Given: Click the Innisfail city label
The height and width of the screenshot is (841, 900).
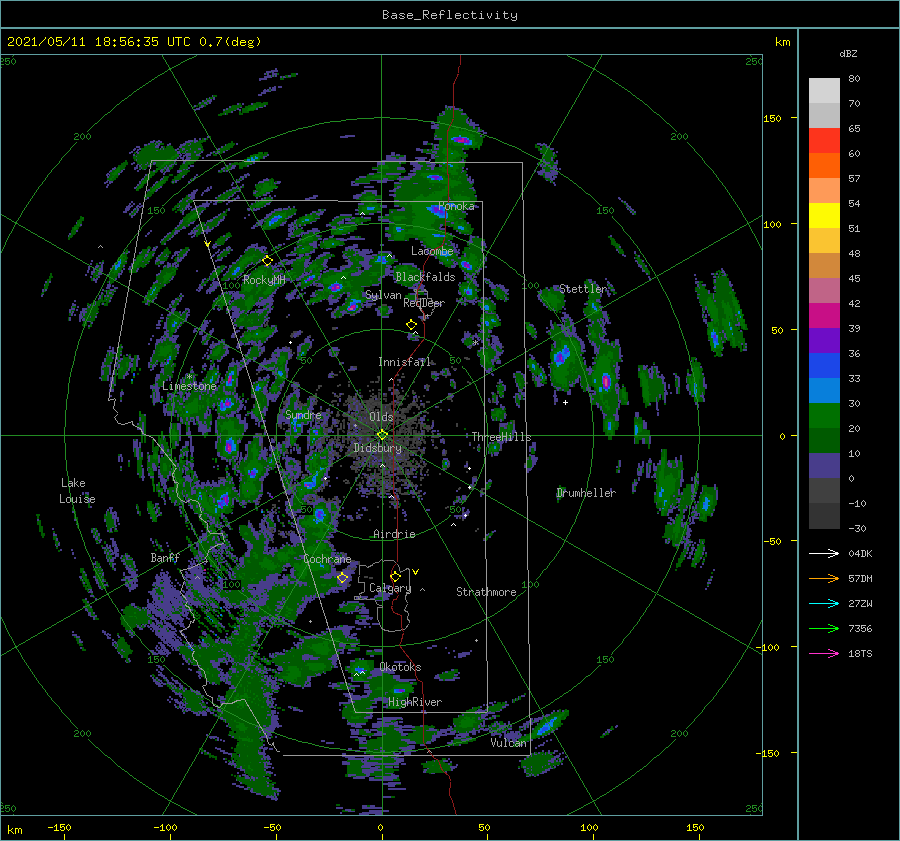Looking at the screenshot, I should [x=404, y=362].
